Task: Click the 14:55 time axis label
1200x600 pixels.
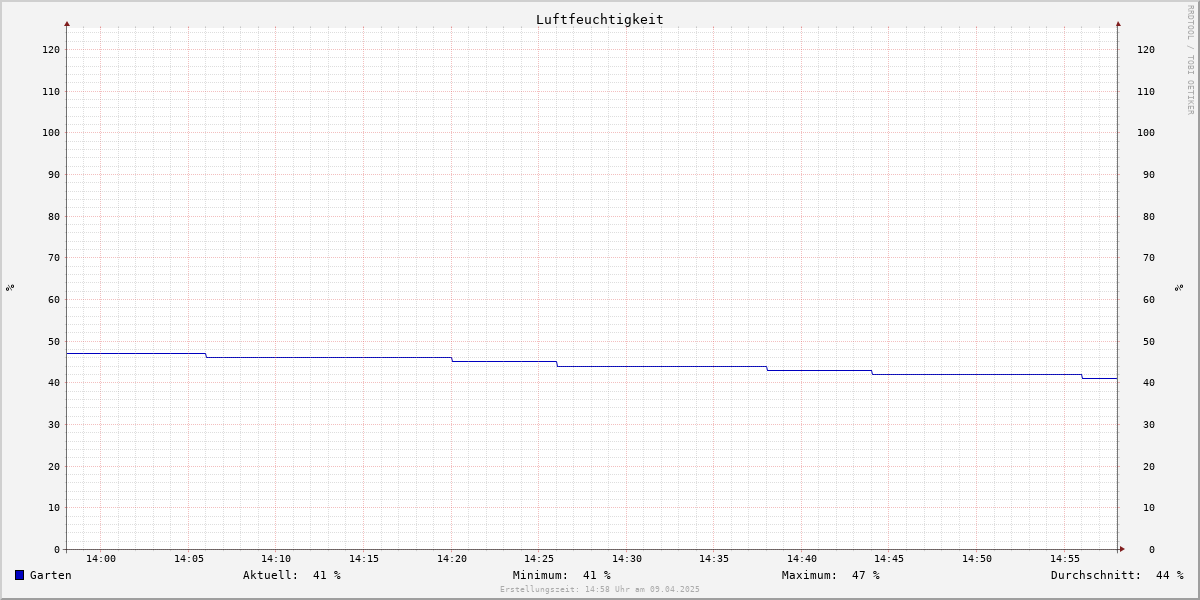Action: [x=1065, y=559]
